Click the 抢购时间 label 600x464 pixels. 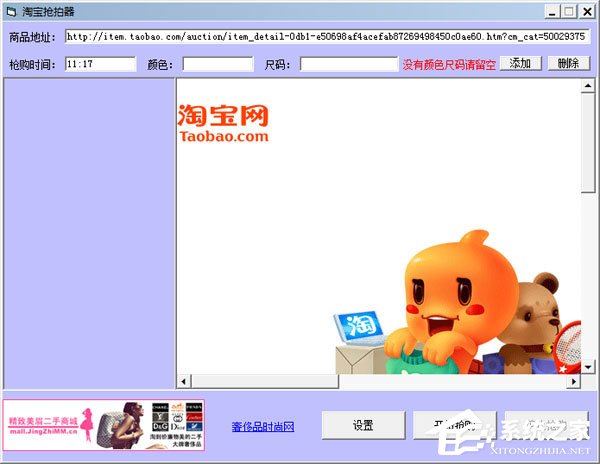pyautogui.click(x=32, y=65)
